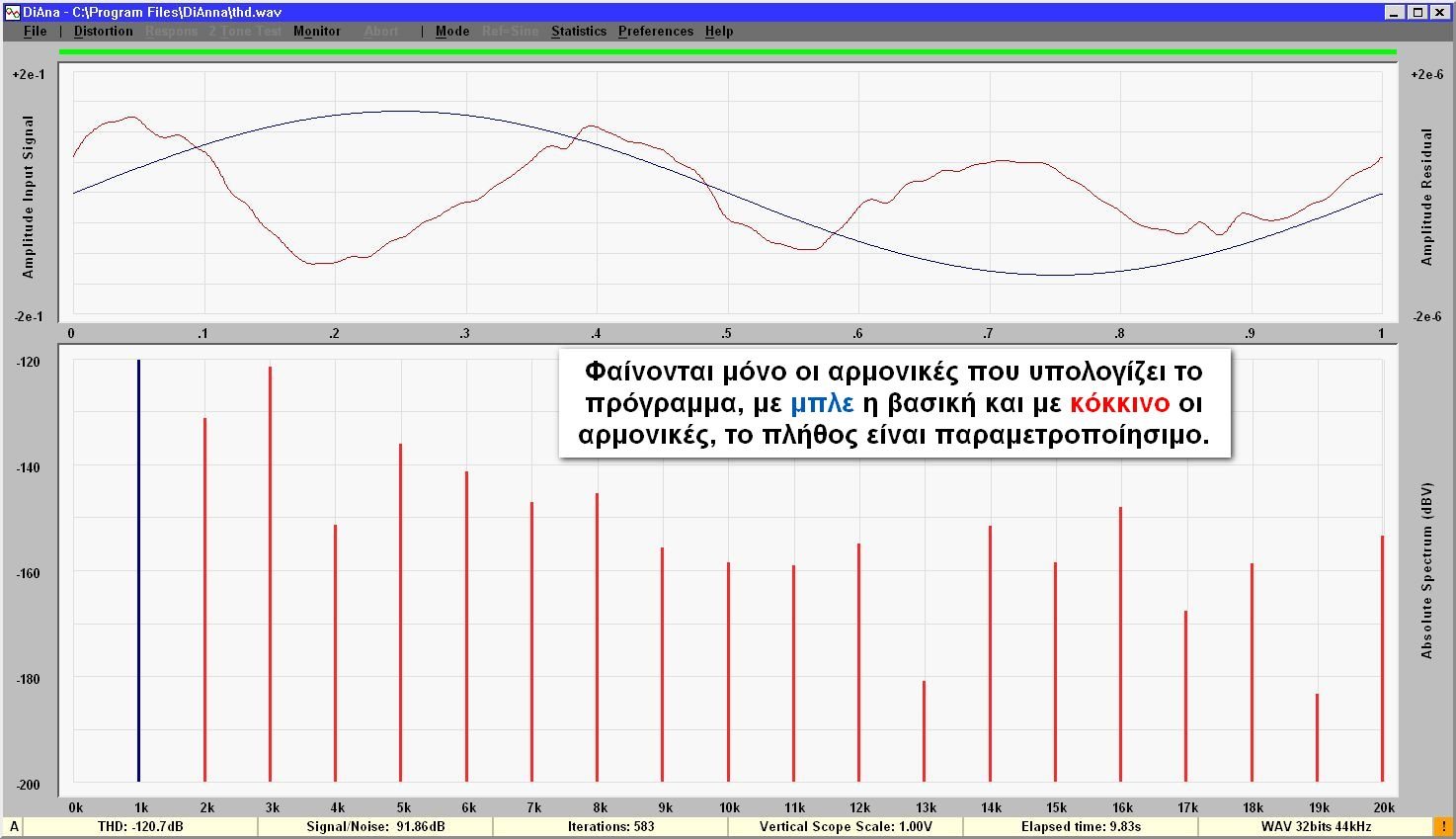Click the orange warning icon in status bar
The image size is (1456, 839).
click(x=1442, y=826)
